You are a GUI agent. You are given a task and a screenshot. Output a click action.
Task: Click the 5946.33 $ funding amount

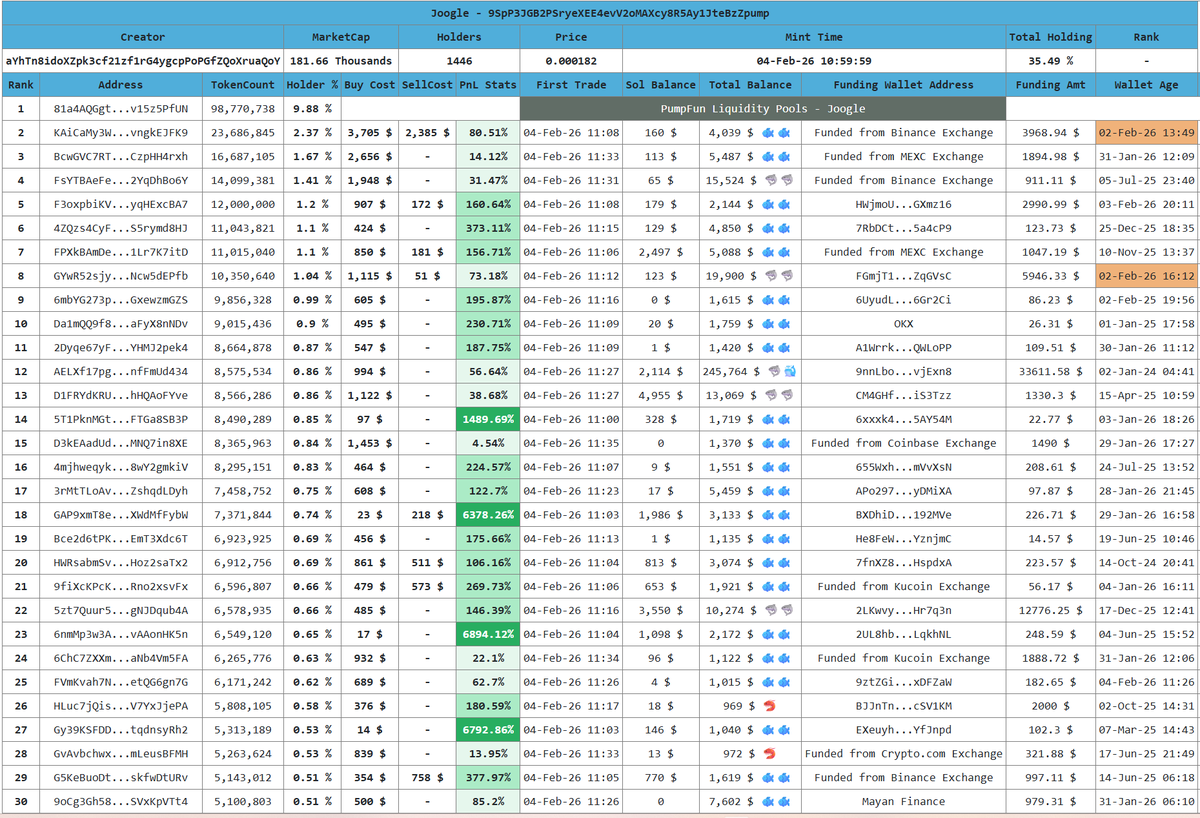1051,276
